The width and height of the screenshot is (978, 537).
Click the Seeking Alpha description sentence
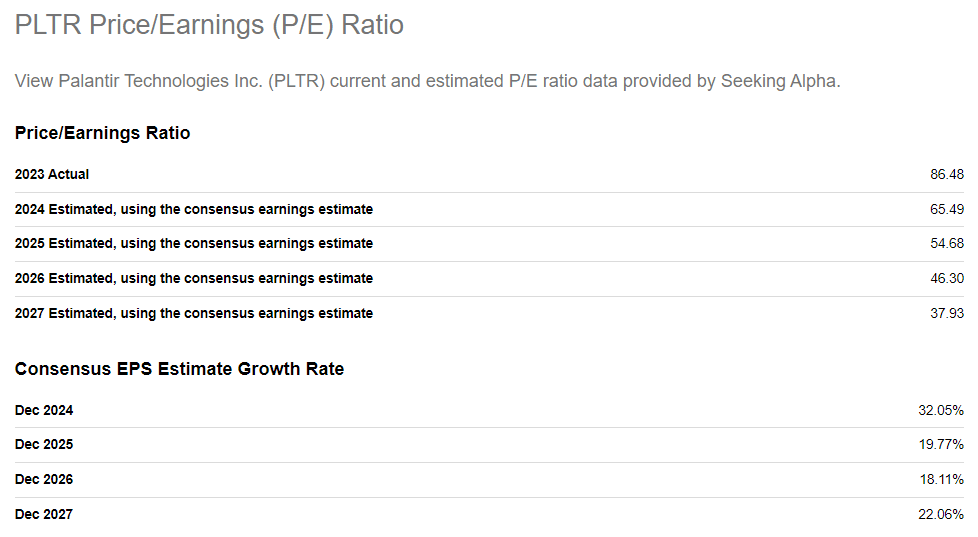click(427, 81)
